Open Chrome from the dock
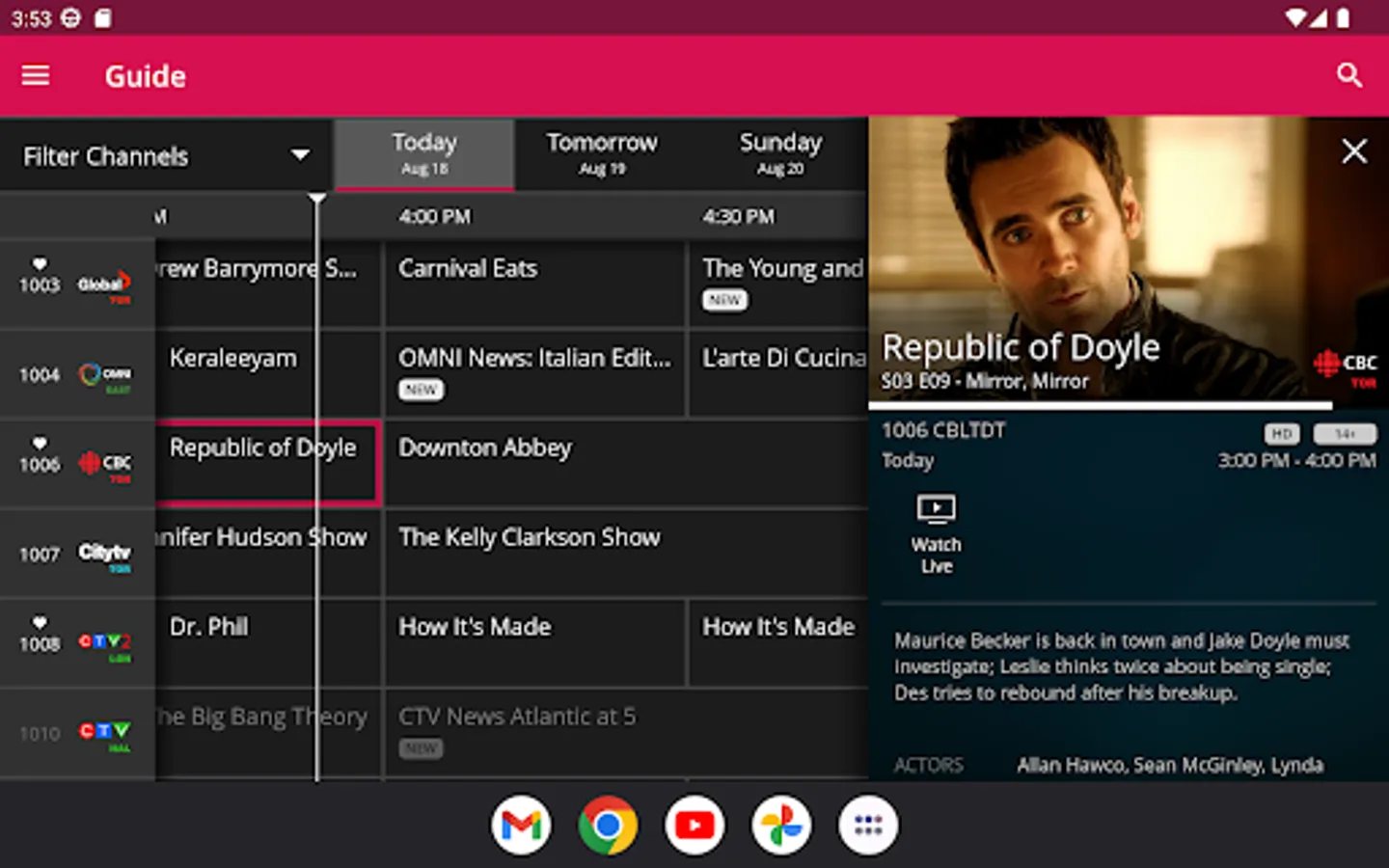This screenshot has width=1389, height=868. (x=608, y=826)
